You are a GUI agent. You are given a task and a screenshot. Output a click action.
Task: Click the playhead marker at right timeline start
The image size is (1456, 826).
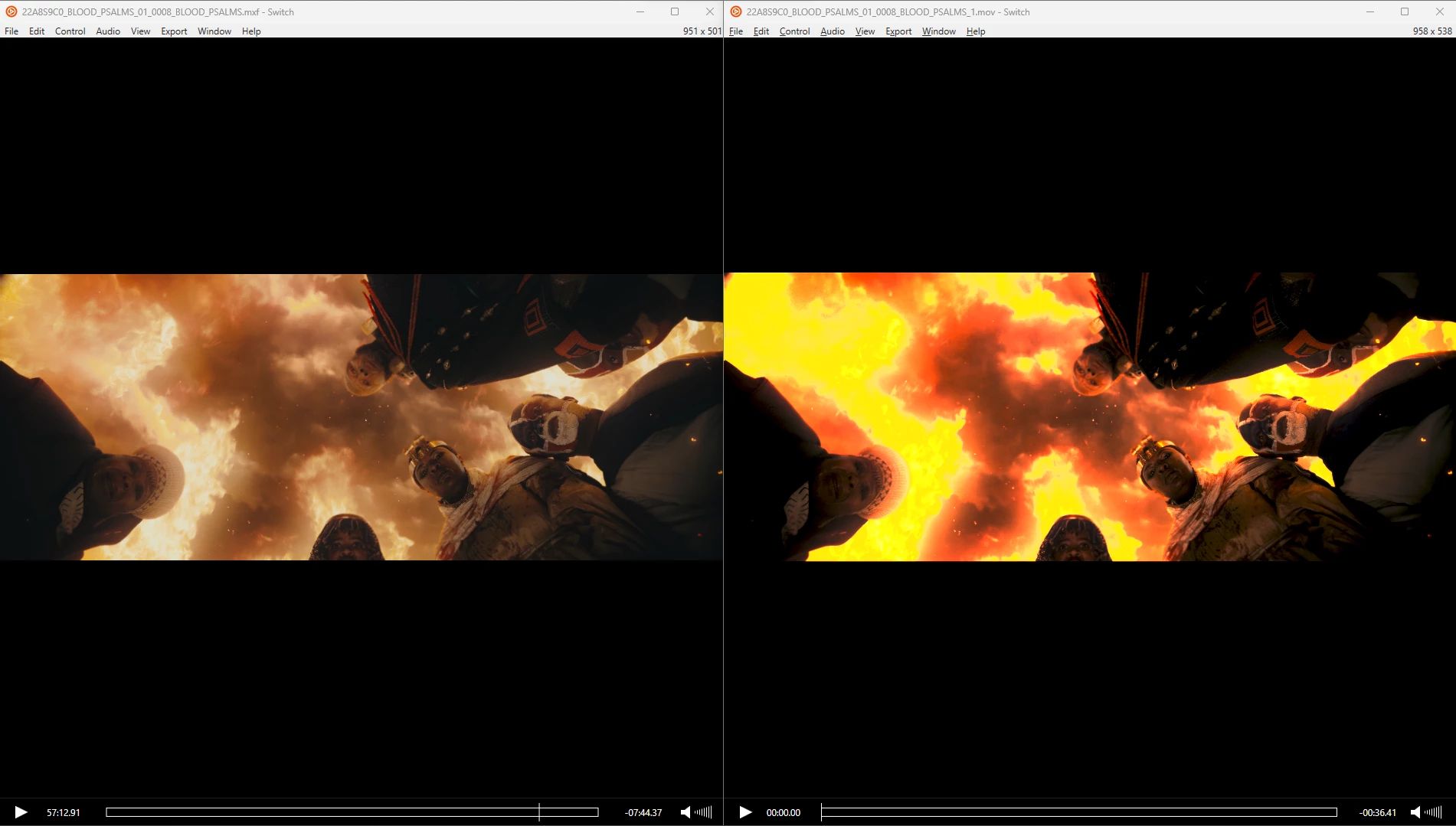click(x=821, y=812)
